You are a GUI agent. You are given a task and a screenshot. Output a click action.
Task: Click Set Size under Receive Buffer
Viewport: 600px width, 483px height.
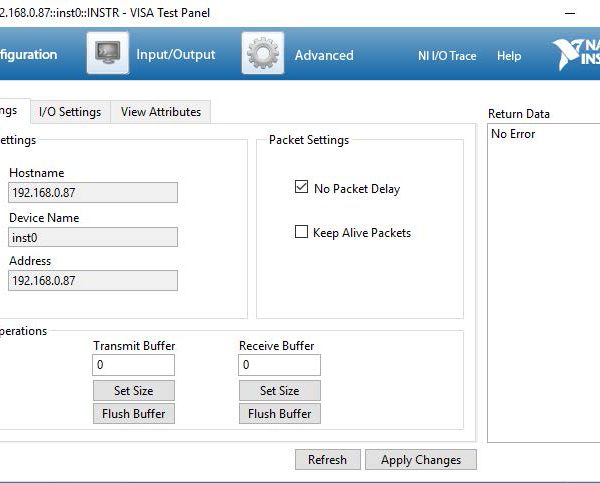(x=279, y=391)
